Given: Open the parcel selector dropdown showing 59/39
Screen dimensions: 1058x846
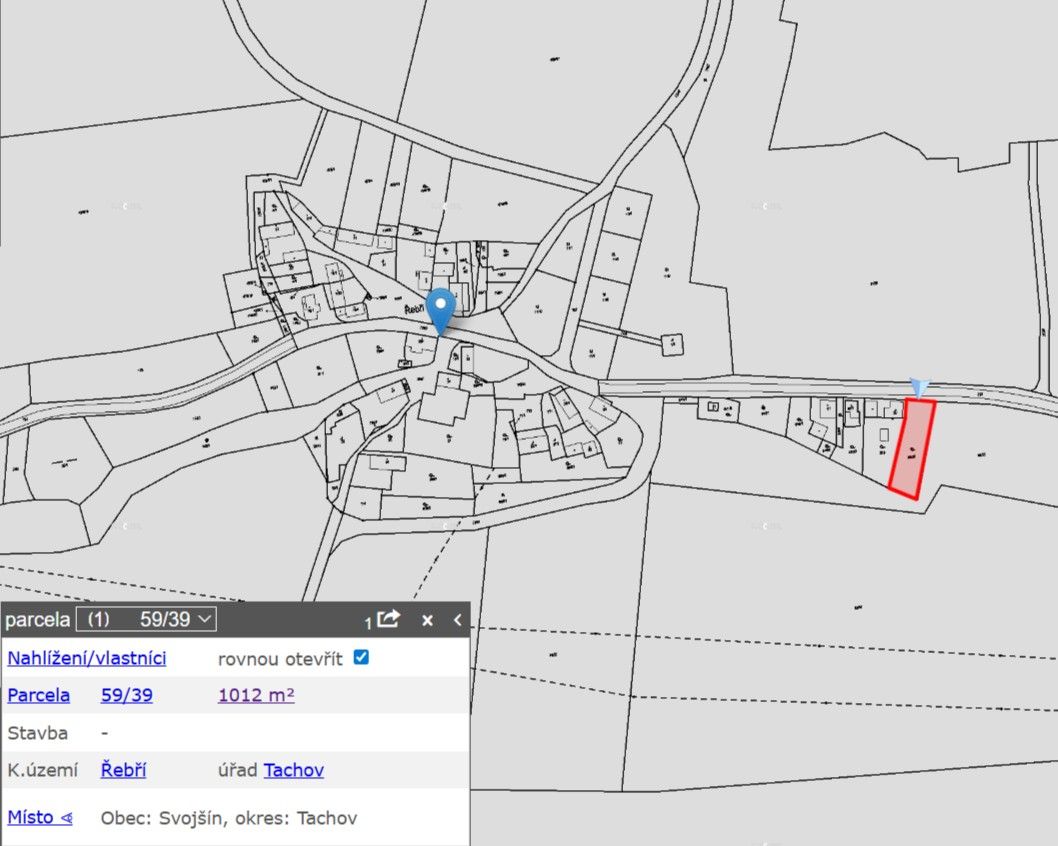Looking at the screenshot, I should (x=146, y=619).
